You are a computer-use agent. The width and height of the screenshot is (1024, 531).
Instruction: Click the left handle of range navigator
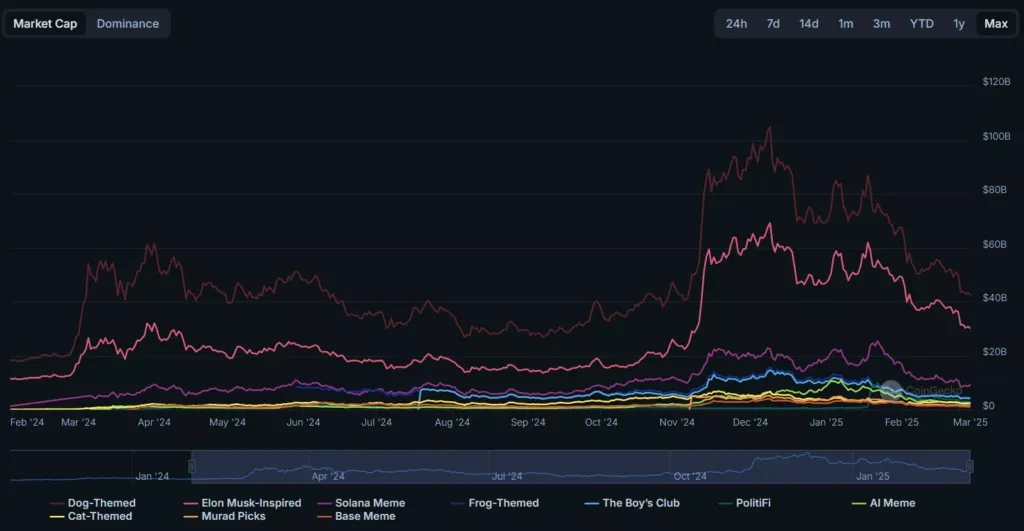(192, 467)
